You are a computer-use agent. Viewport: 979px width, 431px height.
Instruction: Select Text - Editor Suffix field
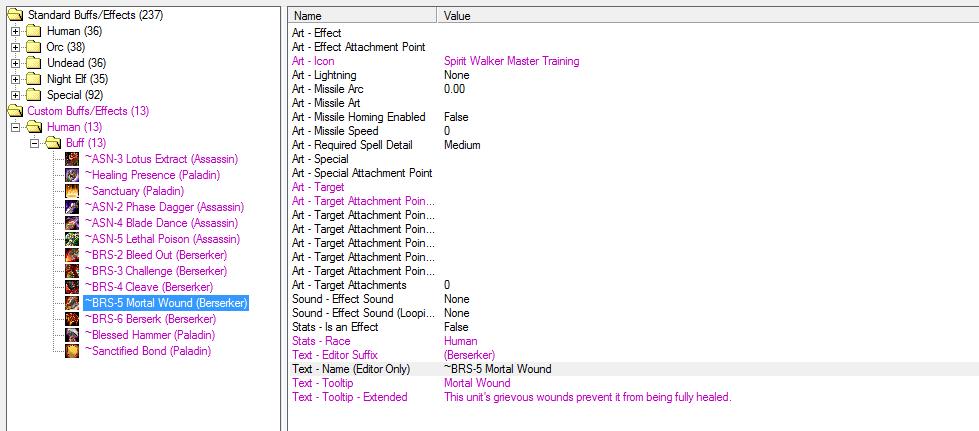coord(633,355)
